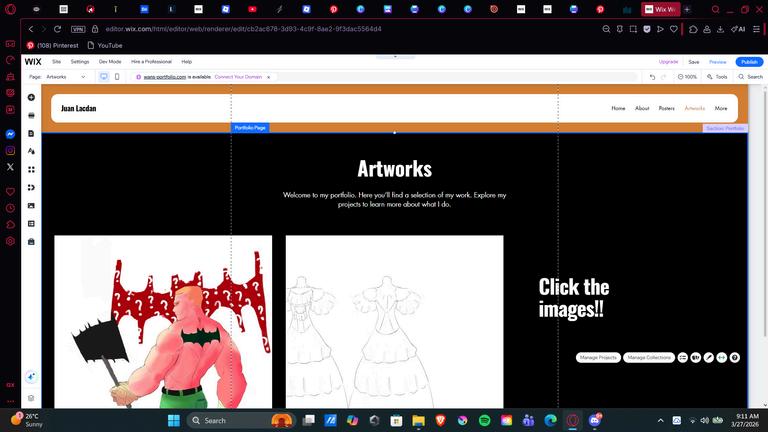
Task: Open the My Business puzzle icon
Action: 31,188
